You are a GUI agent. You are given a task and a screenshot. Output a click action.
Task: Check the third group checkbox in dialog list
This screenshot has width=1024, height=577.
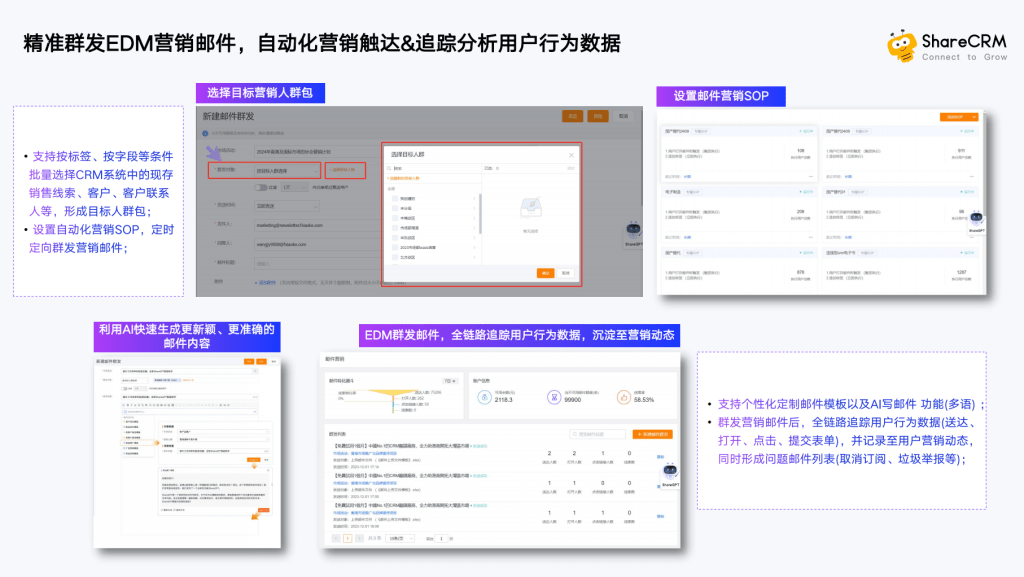pyautogui.click(x=394, y=218)
